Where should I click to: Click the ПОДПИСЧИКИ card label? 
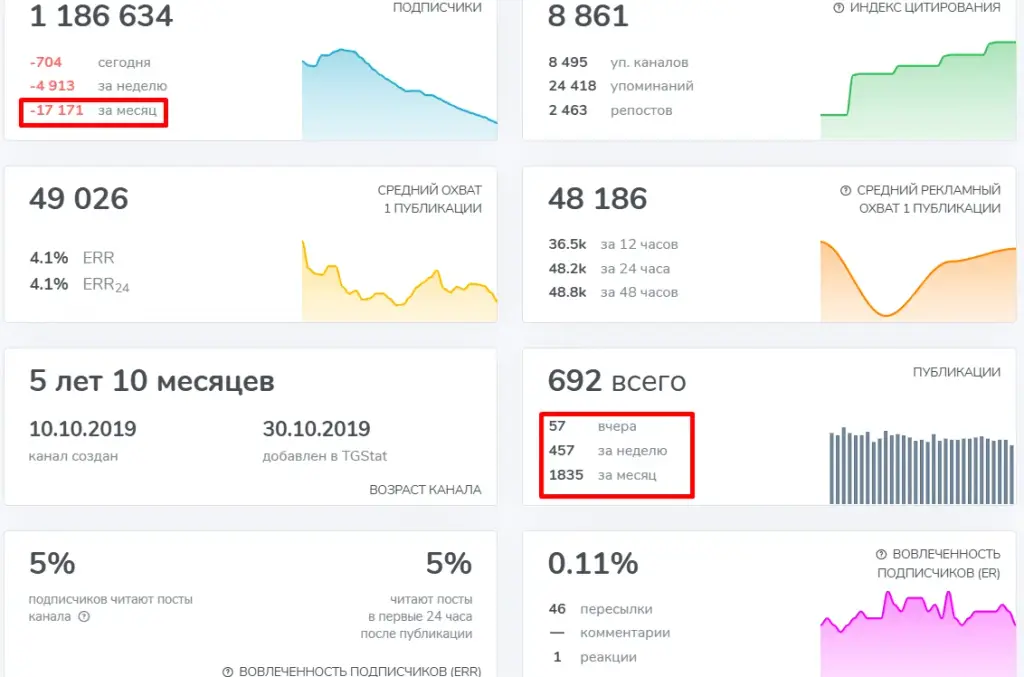click(437, 7)
